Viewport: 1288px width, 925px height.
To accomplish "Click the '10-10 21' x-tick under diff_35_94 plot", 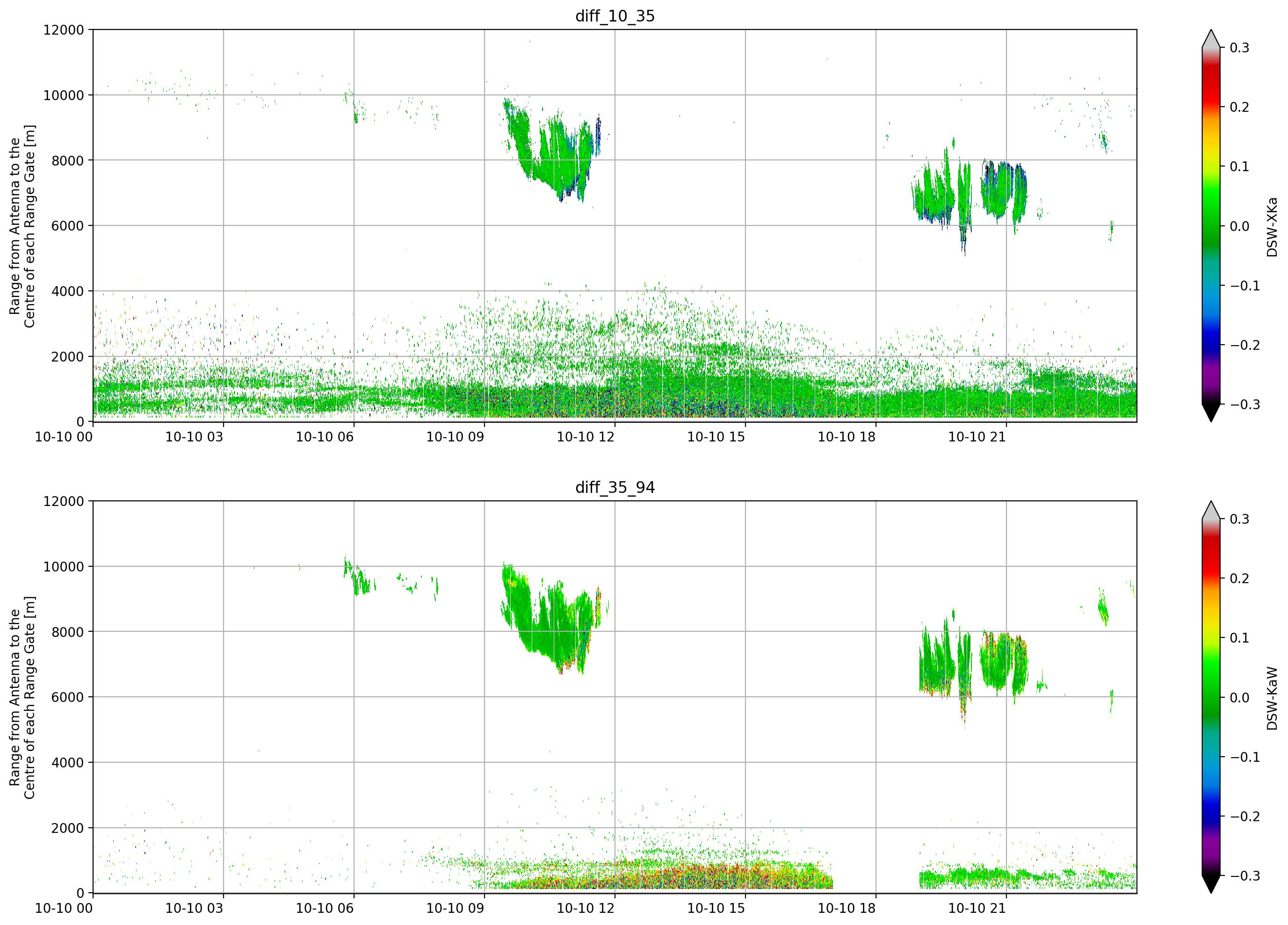I will point(977,908).
